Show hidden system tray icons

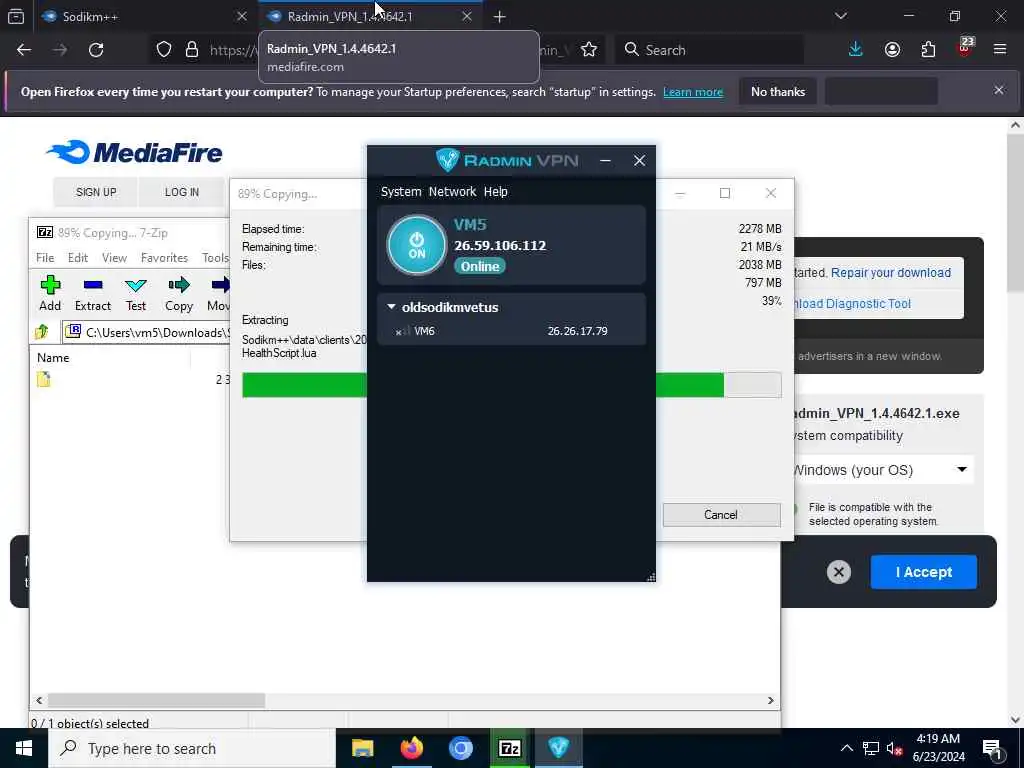click(x=846, y=748)
